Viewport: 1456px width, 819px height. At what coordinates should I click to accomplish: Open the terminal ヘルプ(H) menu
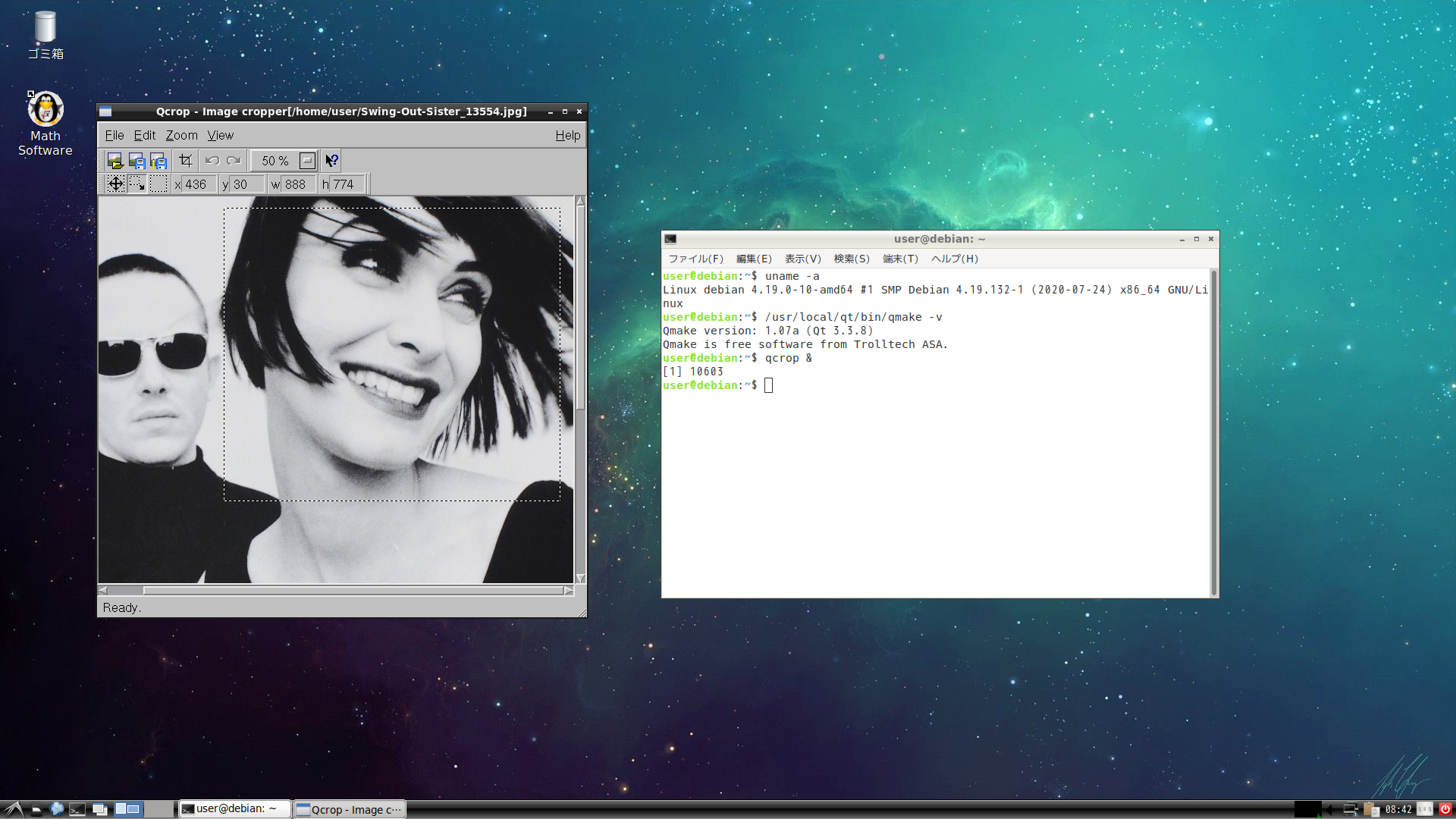pos(955,259)
